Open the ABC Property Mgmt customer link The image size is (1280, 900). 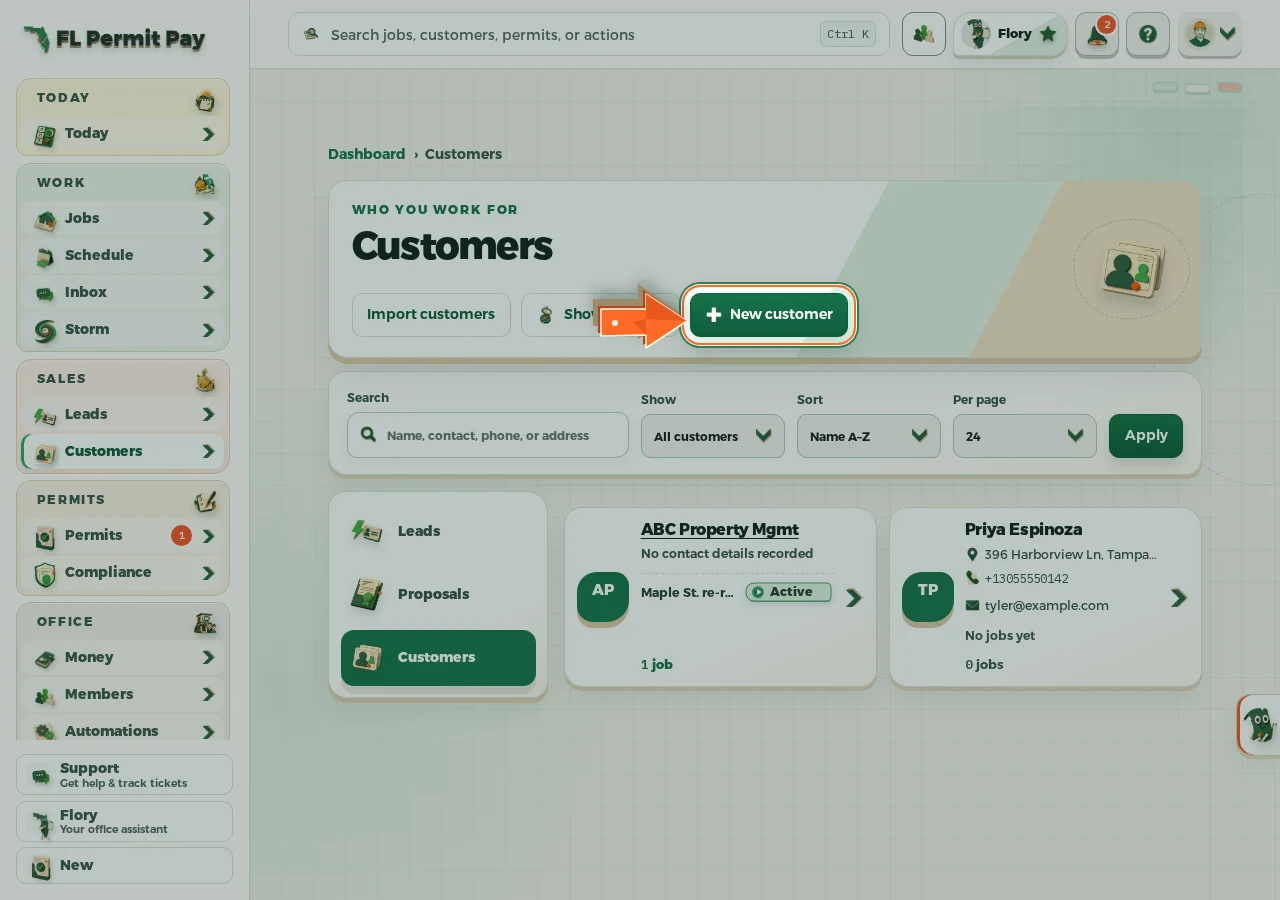coord(720,529)
